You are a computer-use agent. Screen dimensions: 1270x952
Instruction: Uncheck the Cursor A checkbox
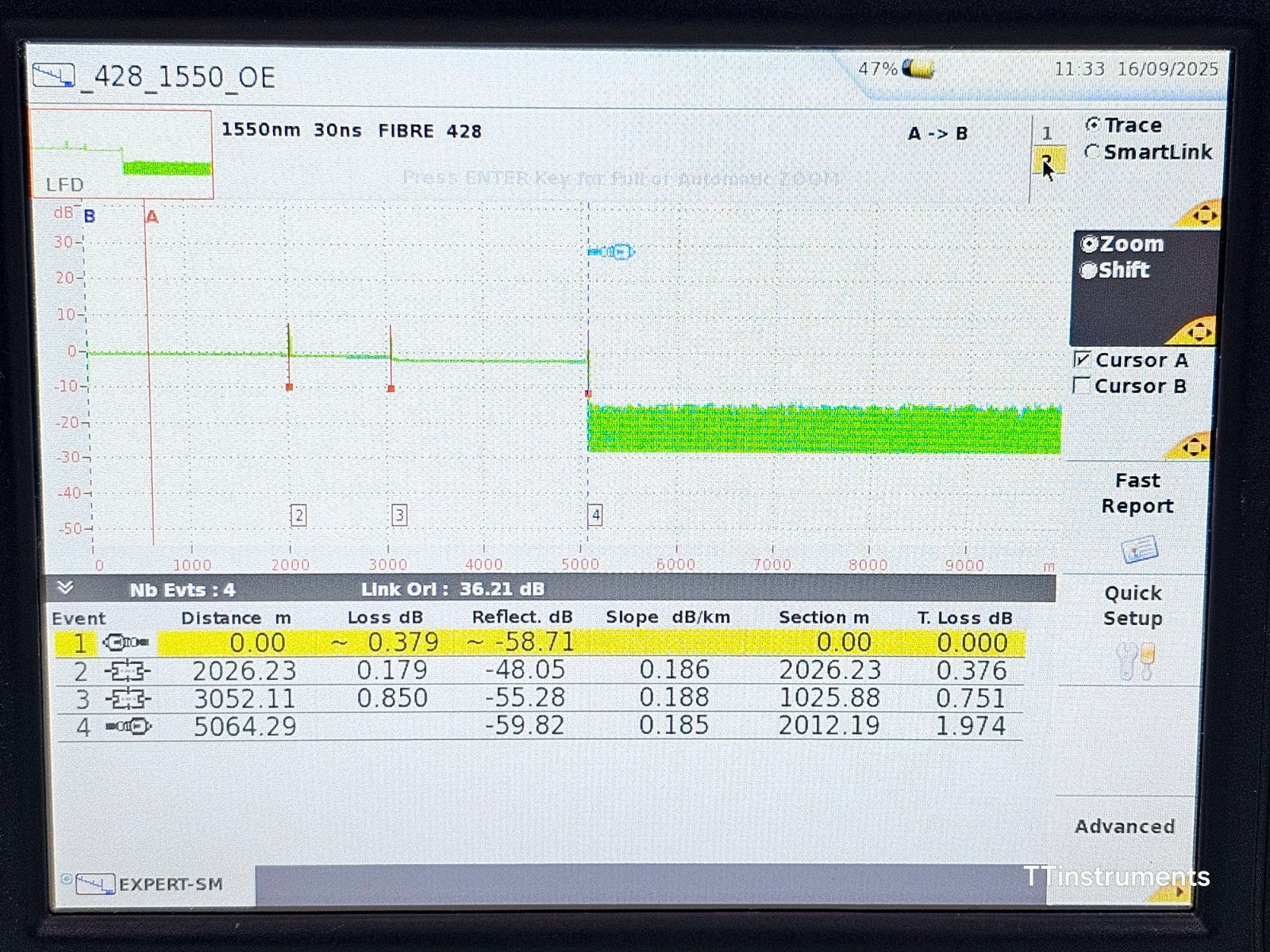click(x=1082, y=360)
